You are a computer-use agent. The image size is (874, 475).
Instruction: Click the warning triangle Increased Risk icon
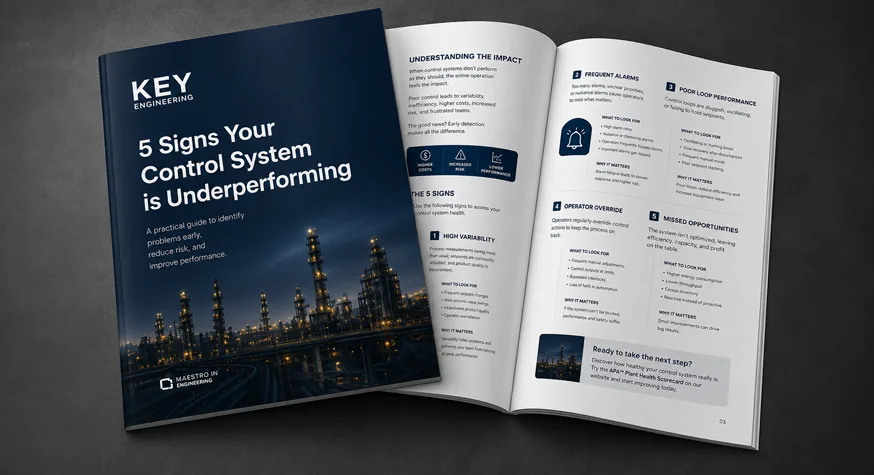pyautogui.click(x=460, y=154)
